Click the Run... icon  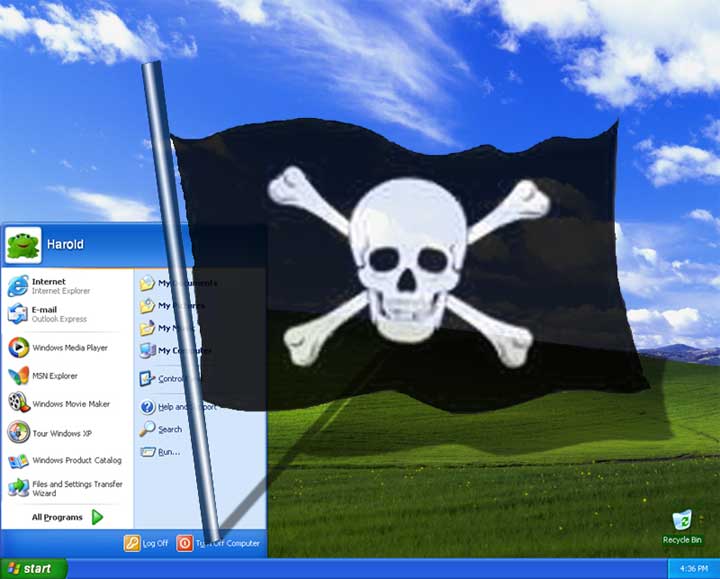click(x=148, y=452)
